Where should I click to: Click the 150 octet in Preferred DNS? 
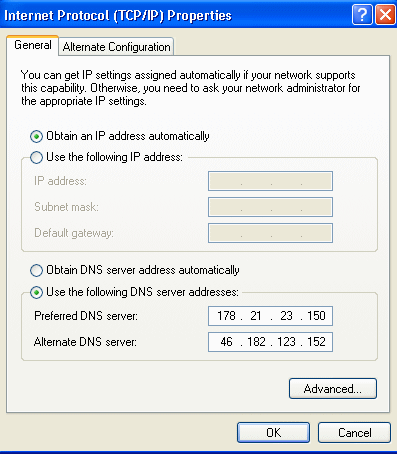click(316, 316)
